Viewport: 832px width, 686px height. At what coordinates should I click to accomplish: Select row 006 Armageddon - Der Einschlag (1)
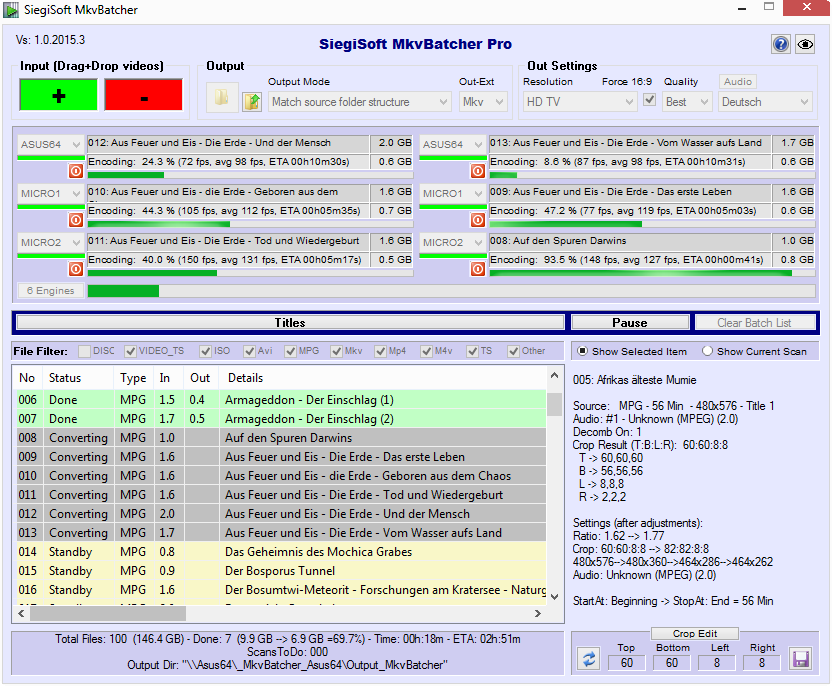(x=281, y=400)
